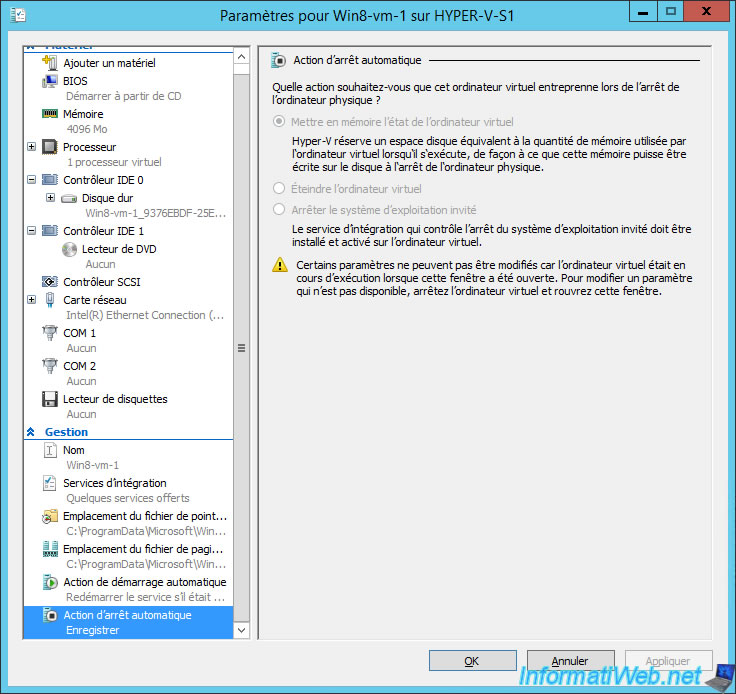Click the Mémoire RAM icon

coord(50,114)
